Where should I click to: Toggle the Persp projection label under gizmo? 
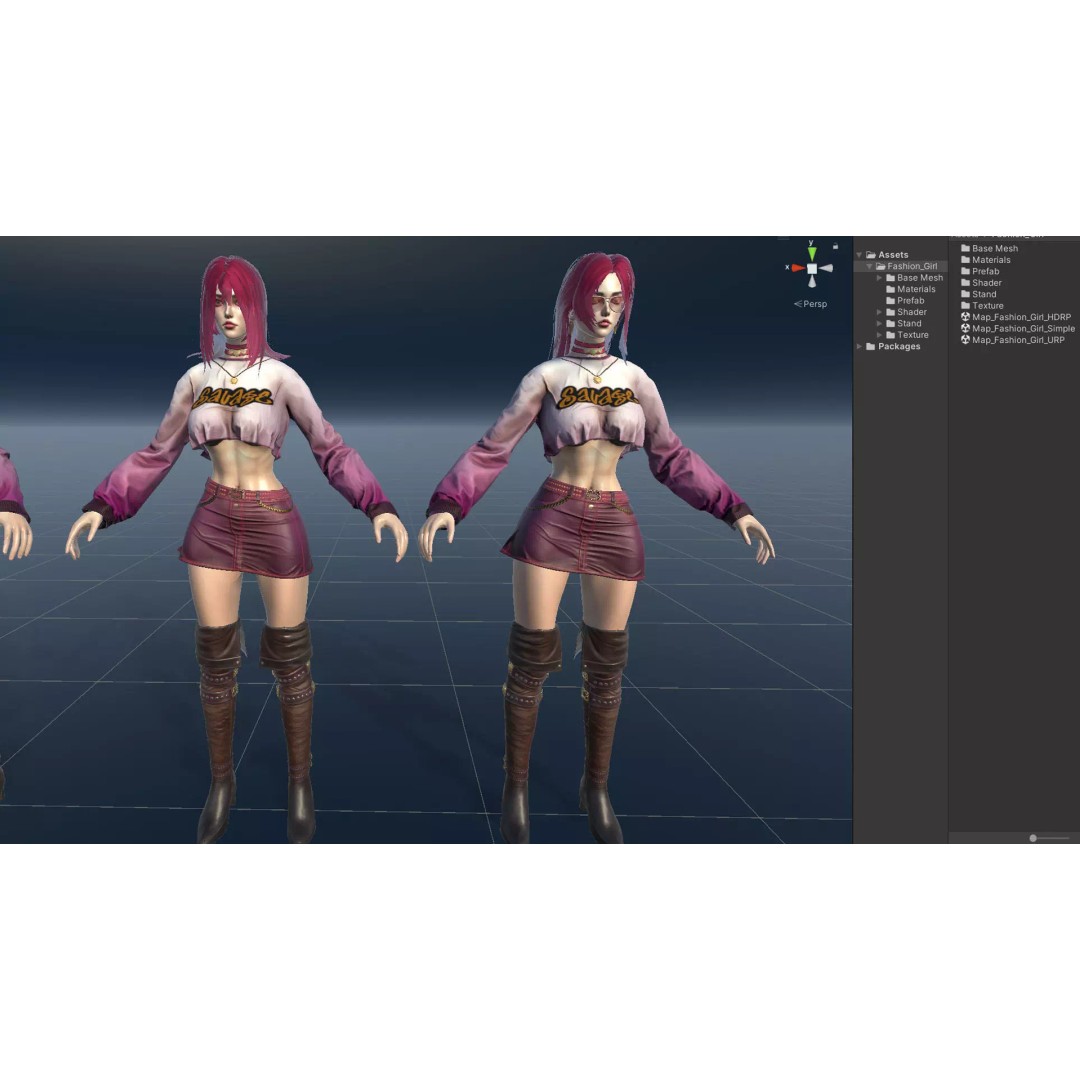[811, 304]
